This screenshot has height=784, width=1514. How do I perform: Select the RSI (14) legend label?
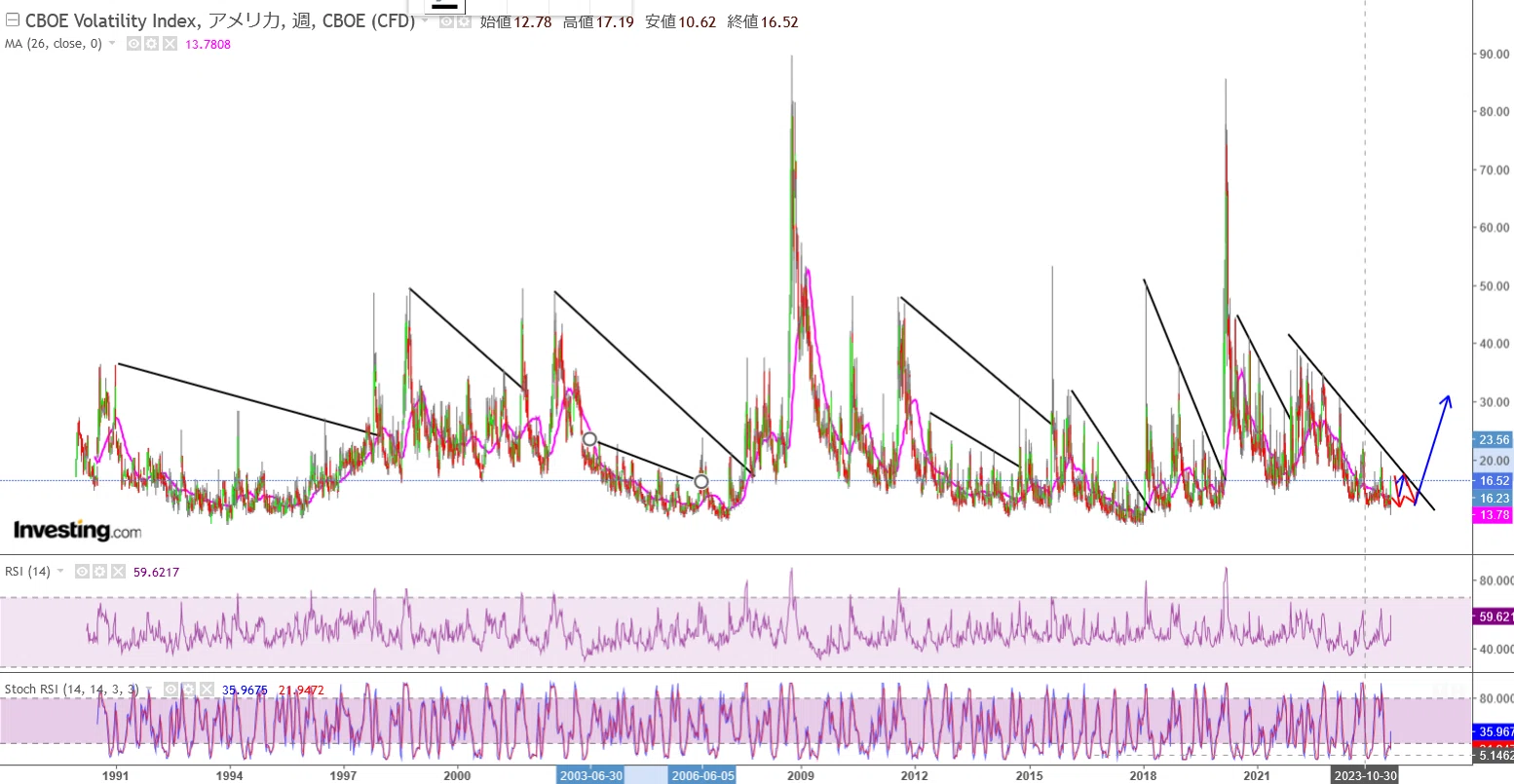(x=27, y=572)
